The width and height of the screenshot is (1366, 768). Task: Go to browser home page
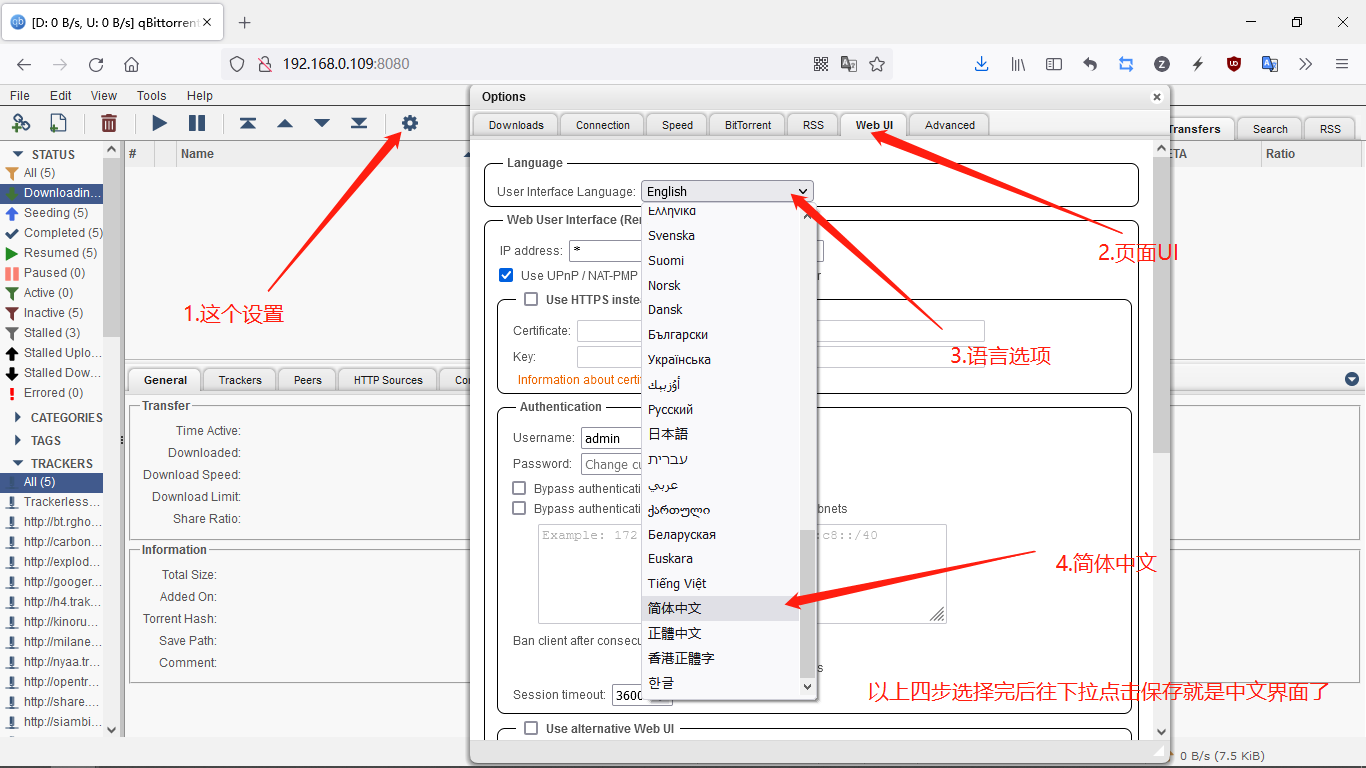[131, 64]
